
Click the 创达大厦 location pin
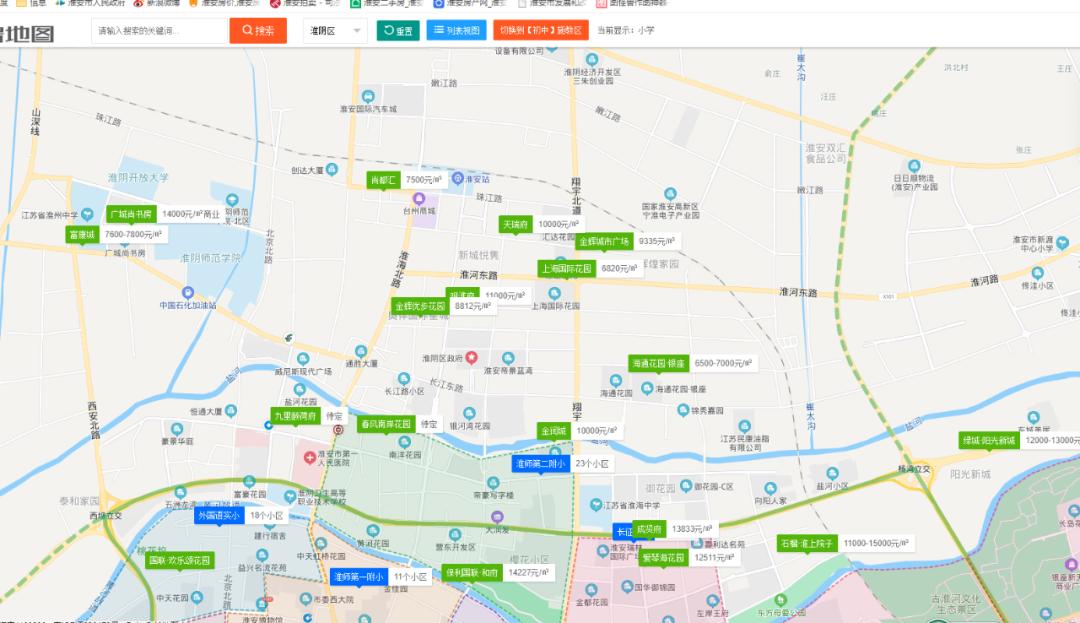pos(332,169)
